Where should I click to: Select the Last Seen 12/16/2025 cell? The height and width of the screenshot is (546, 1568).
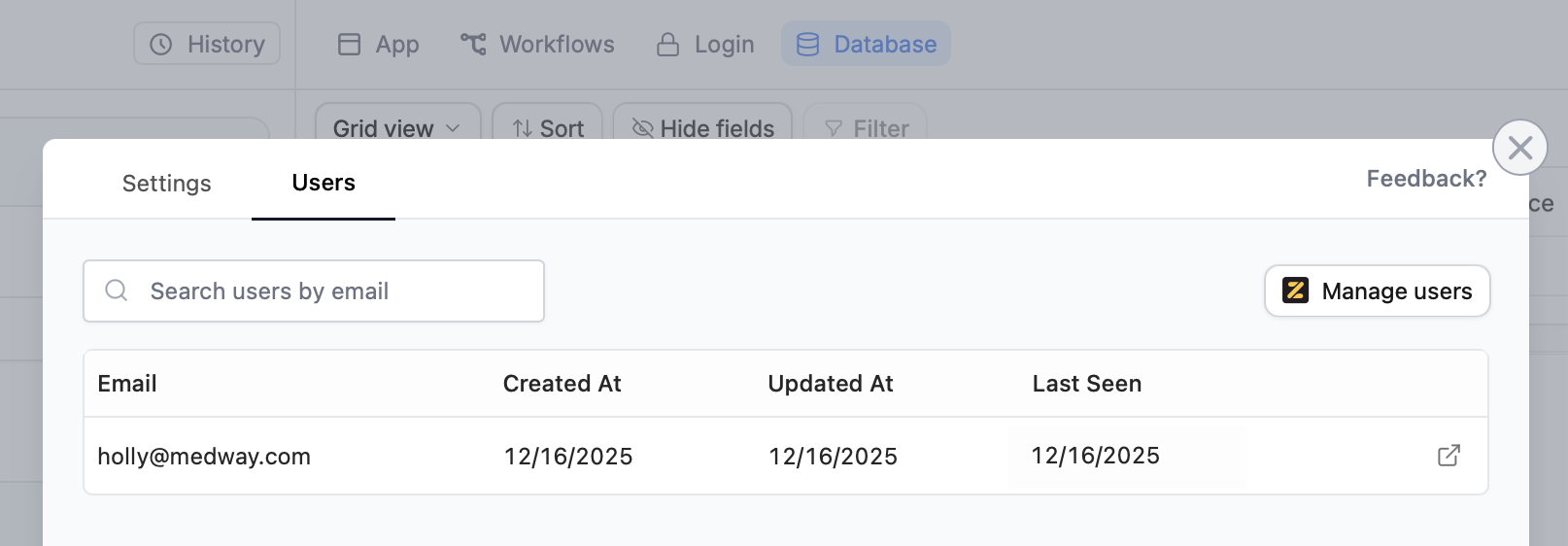point(1095,456)
